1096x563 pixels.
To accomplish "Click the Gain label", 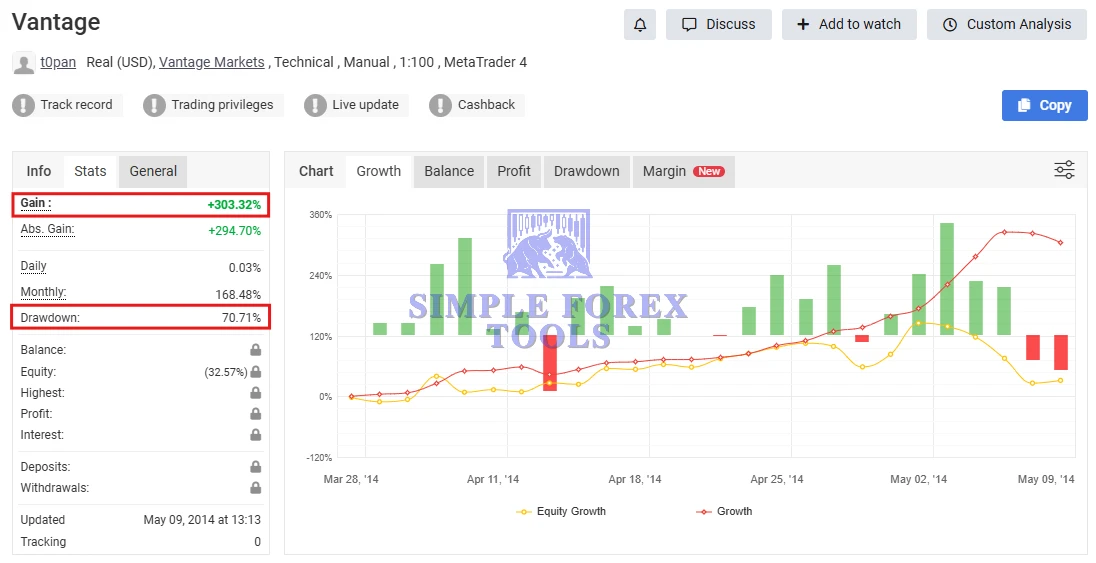I will pyautogui.click(x=36, y=204).
